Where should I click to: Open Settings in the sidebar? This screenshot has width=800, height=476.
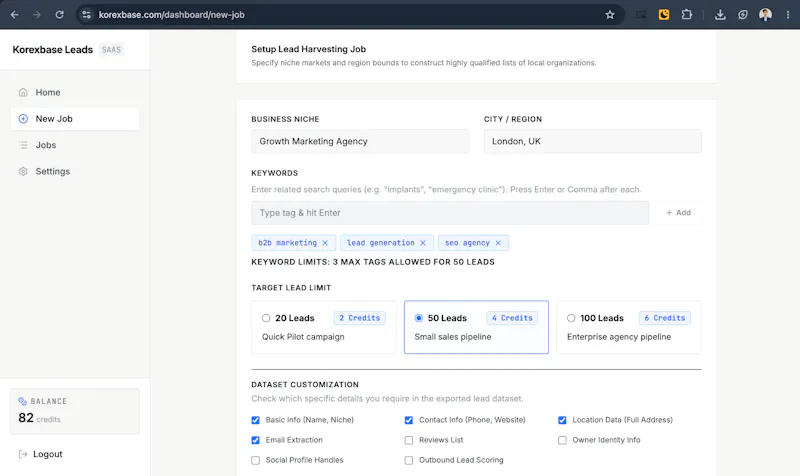click(x=74, y=171)
